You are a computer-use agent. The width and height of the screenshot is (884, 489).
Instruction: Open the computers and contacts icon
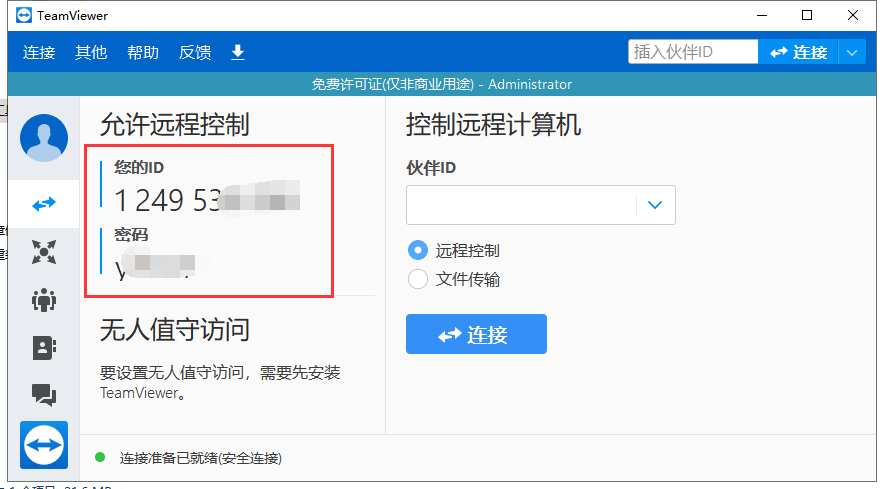coord(44,348)
